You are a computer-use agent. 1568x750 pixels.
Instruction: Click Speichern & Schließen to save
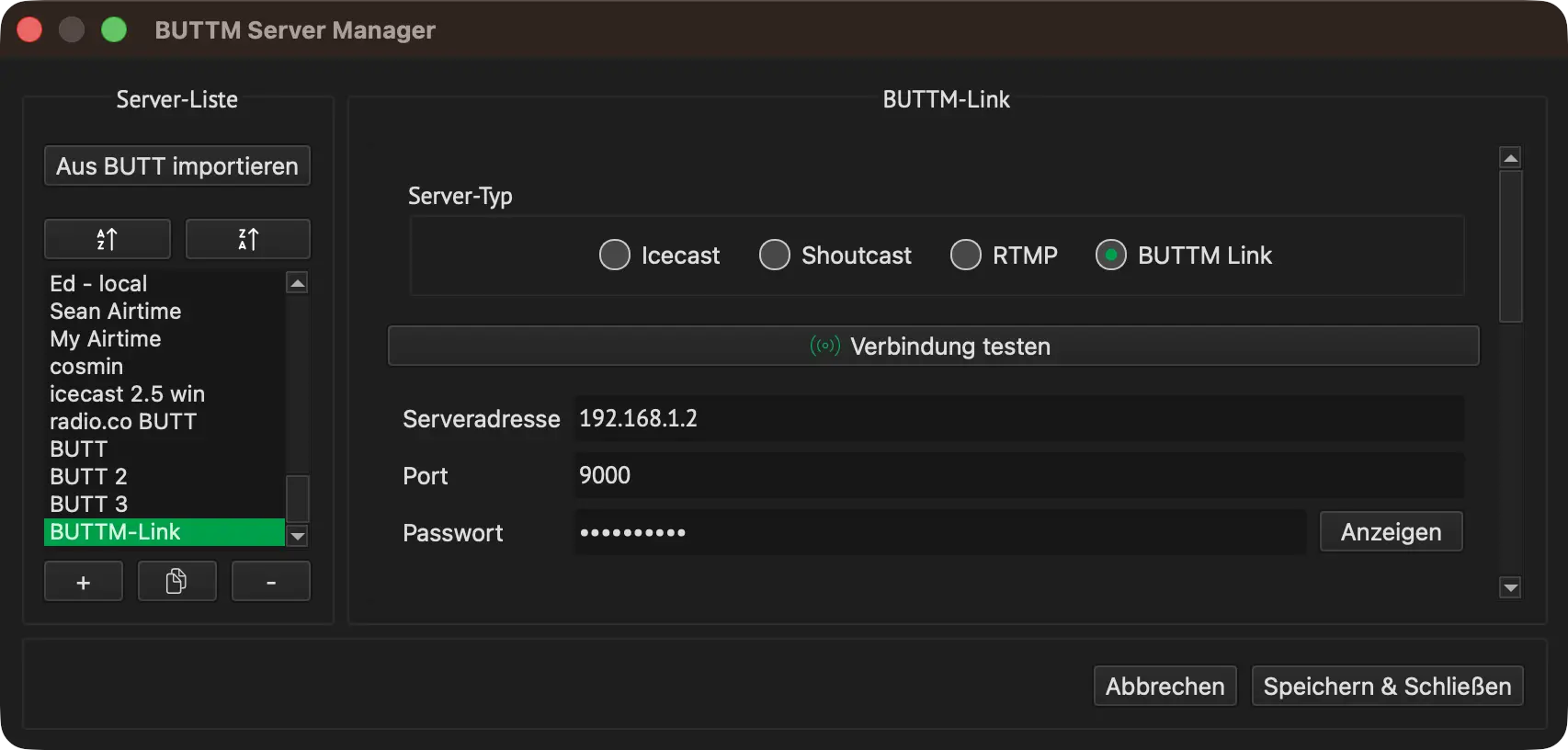(x=1388, y=686)
